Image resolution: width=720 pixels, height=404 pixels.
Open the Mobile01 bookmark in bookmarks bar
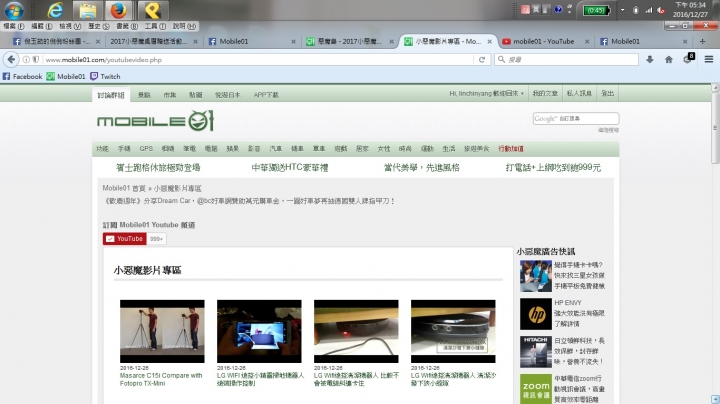tap(66, 76)
